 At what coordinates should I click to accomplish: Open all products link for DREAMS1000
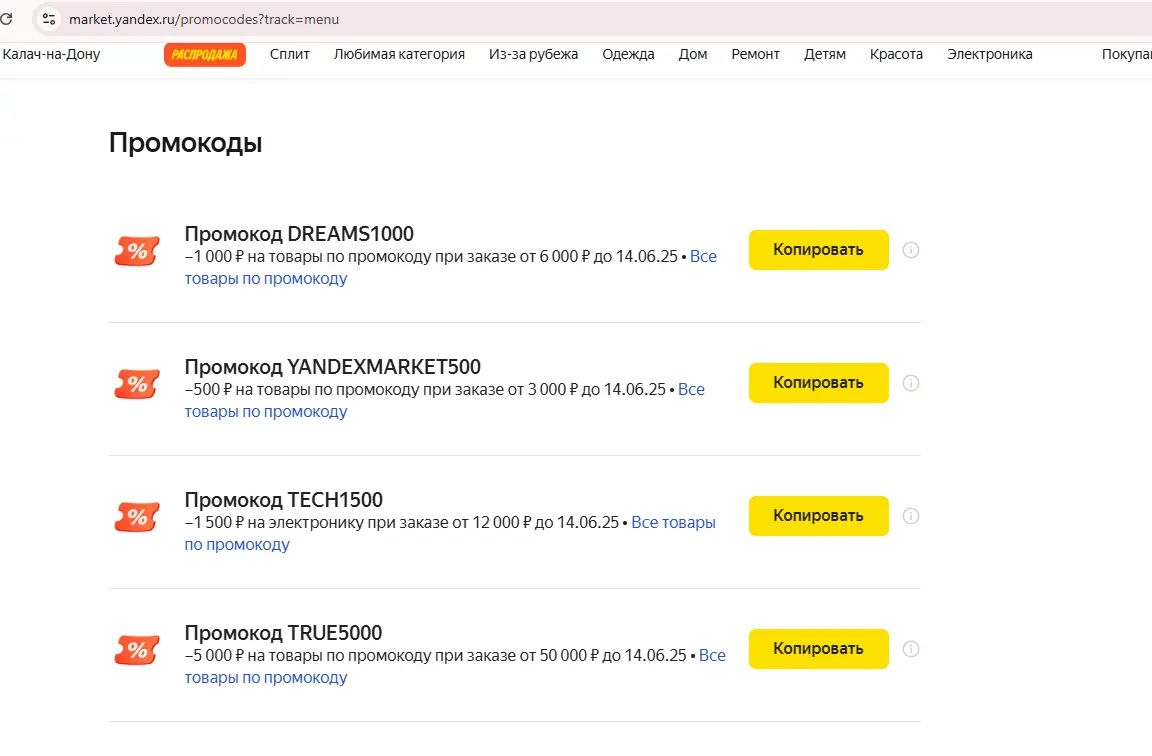click(x=266, y=278)
